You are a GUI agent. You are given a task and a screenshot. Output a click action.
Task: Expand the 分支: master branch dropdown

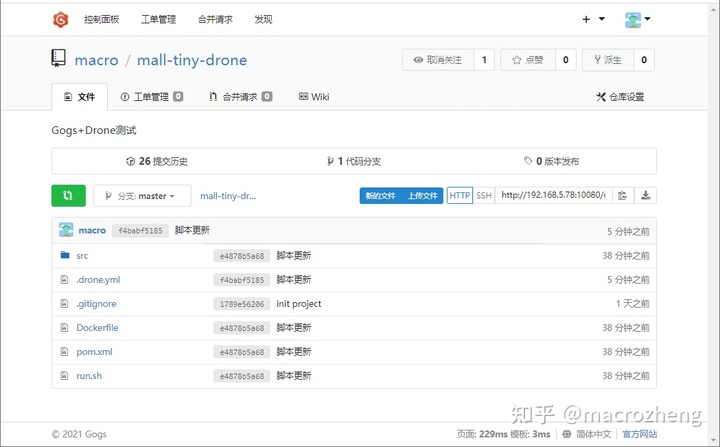coord(142,196)
